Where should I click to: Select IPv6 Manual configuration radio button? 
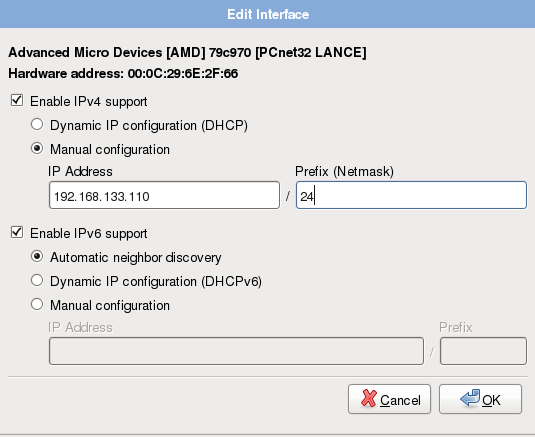pos(37,304)
